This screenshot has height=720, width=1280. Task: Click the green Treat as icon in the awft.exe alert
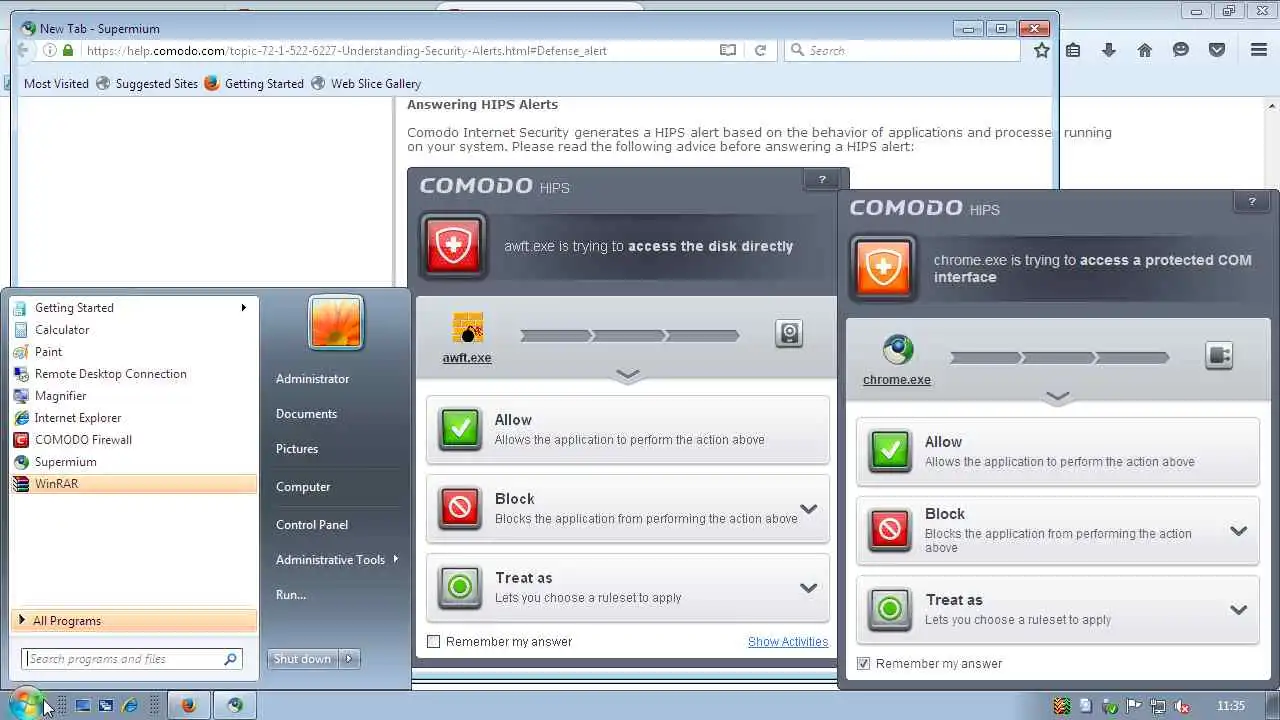tap(460, 587)
